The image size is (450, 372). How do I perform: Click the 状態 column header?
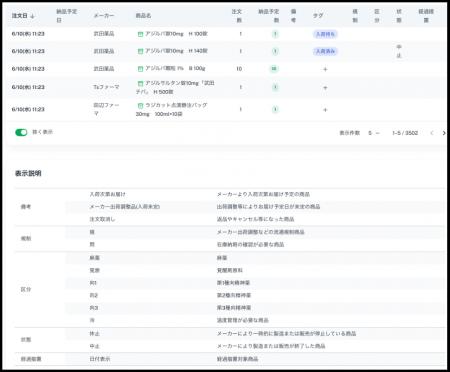pyautogui.click(x=399, y=16)
